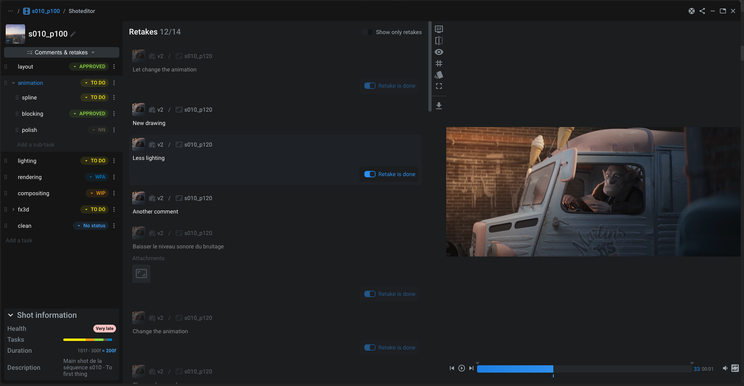Click the share icon in title bar
The image size is (744, 386).
click(702, 11)
